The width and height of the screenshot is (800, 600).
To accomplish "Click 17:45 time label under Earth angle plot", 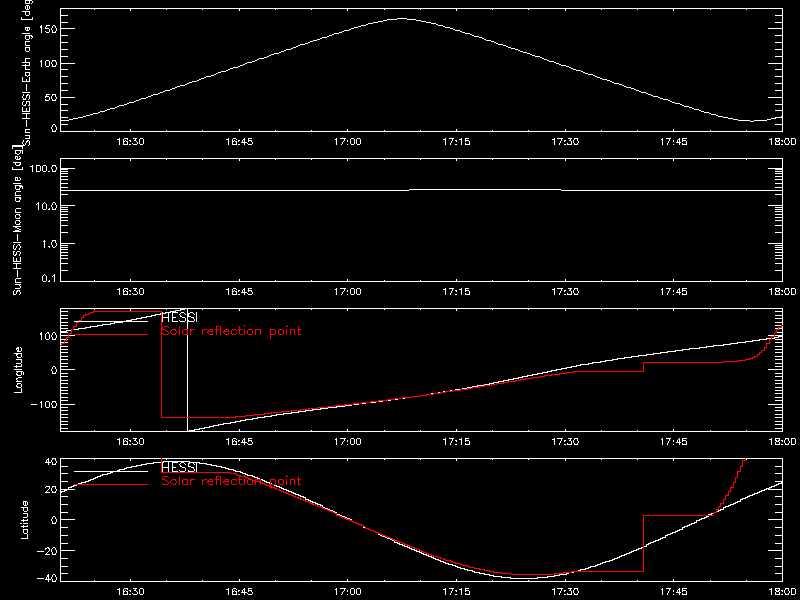I will (673, 142).
